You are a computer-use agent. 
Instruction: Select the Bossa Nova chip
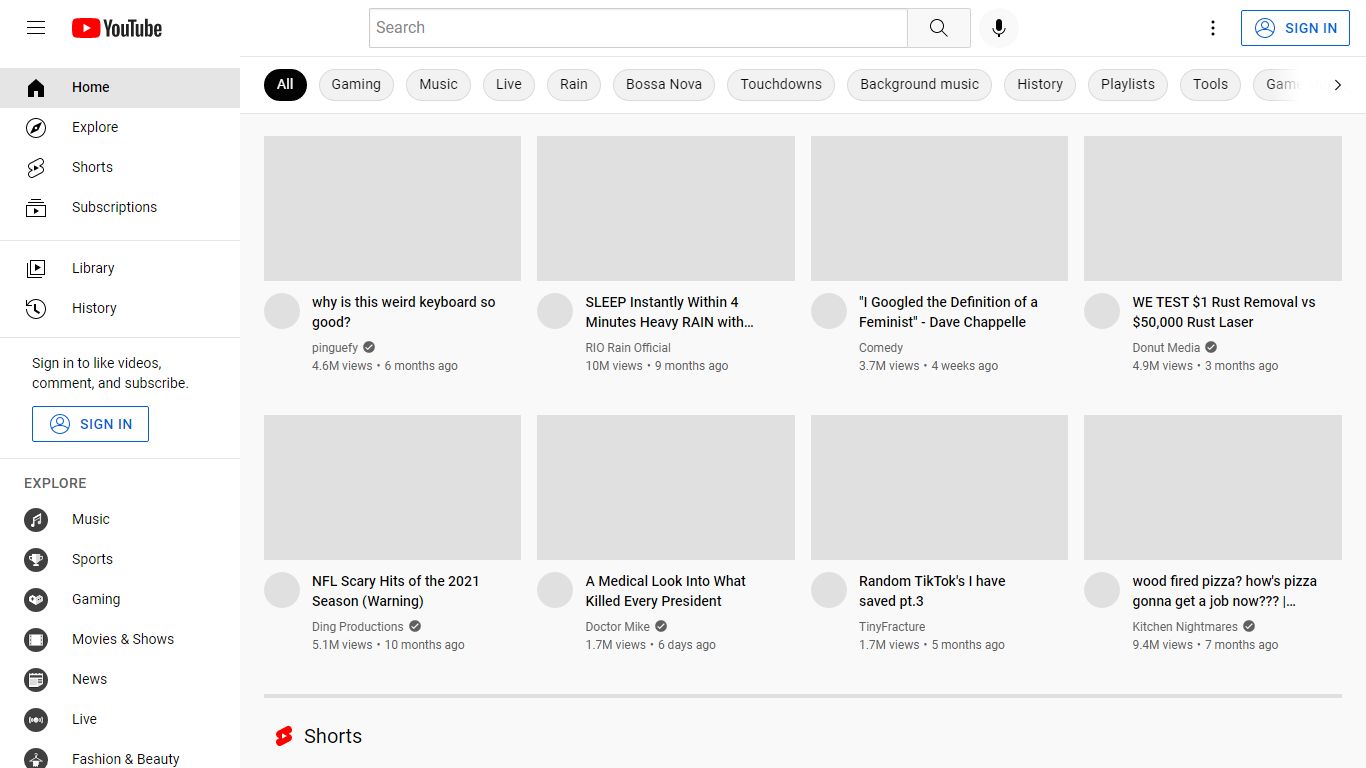tap(664, 85)
